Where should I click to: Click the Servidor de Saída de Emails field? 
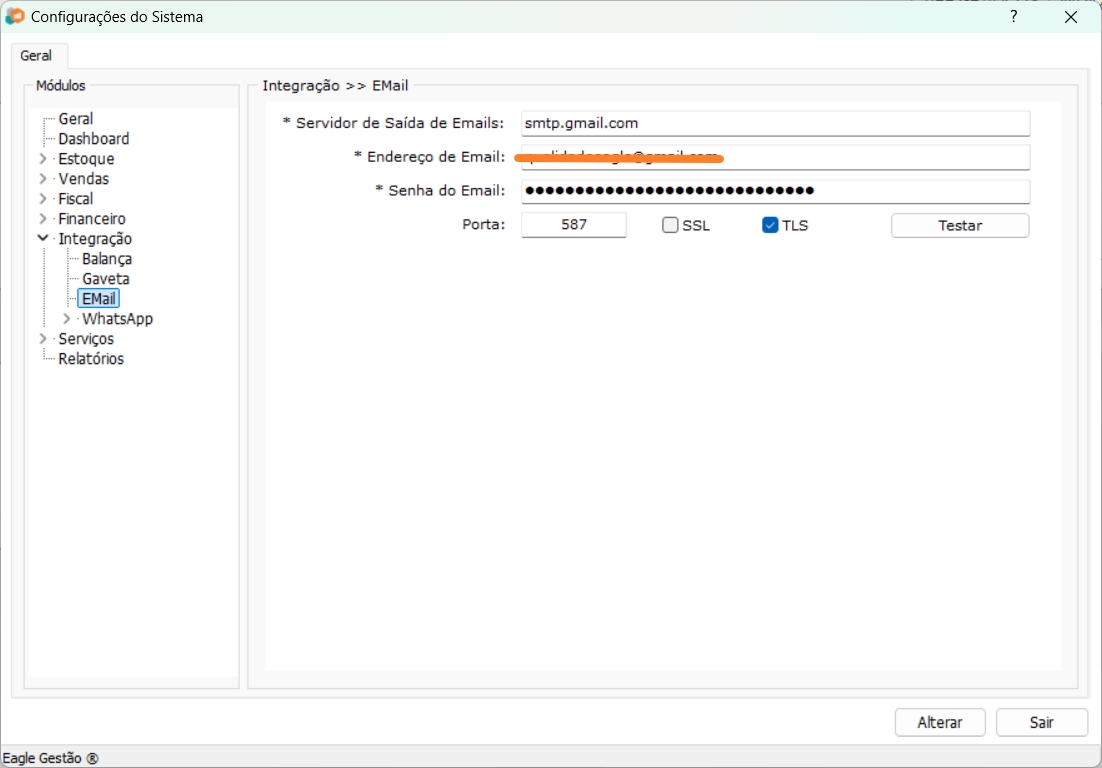click(x=775, y=123)
